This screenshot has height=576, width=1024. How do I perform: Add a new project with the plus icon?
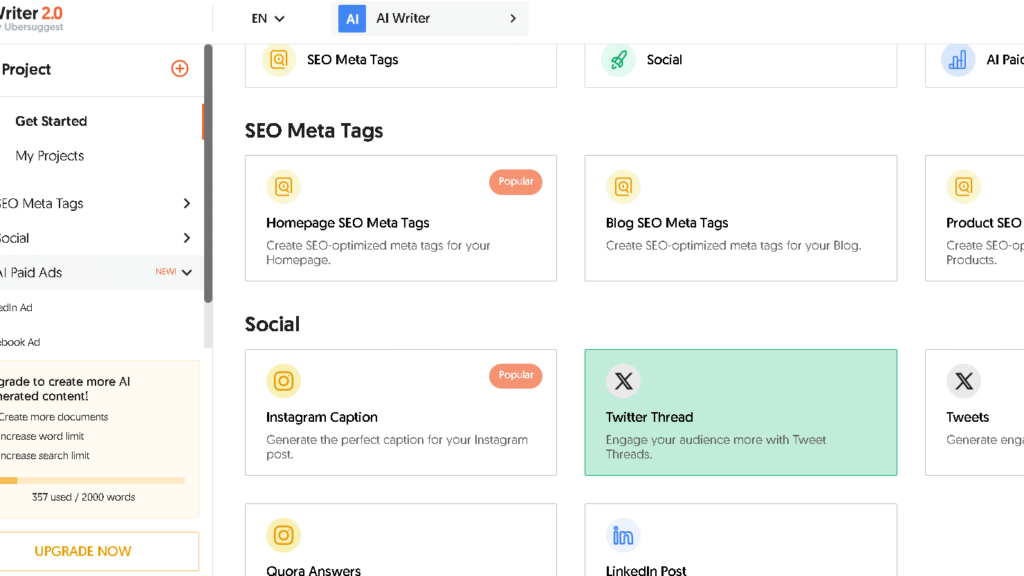[179, 69]
